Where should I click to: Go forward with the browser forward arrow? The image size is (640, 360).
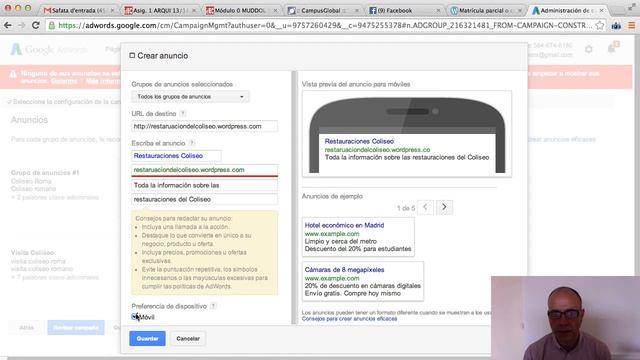point(21,25)
